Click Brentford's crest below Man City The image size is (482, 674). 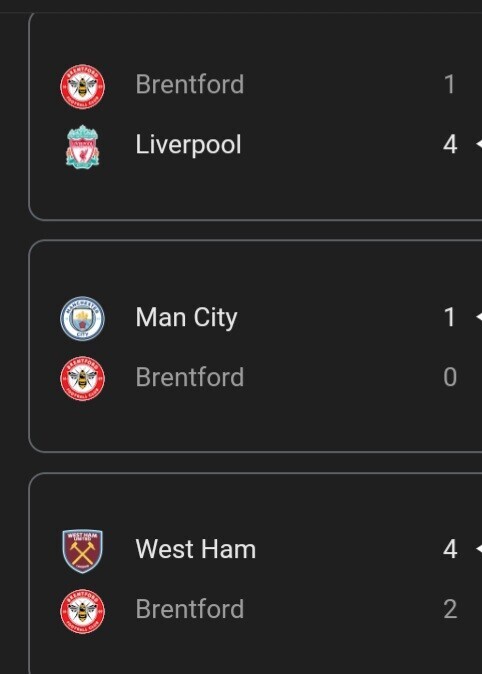pos(83,379)
